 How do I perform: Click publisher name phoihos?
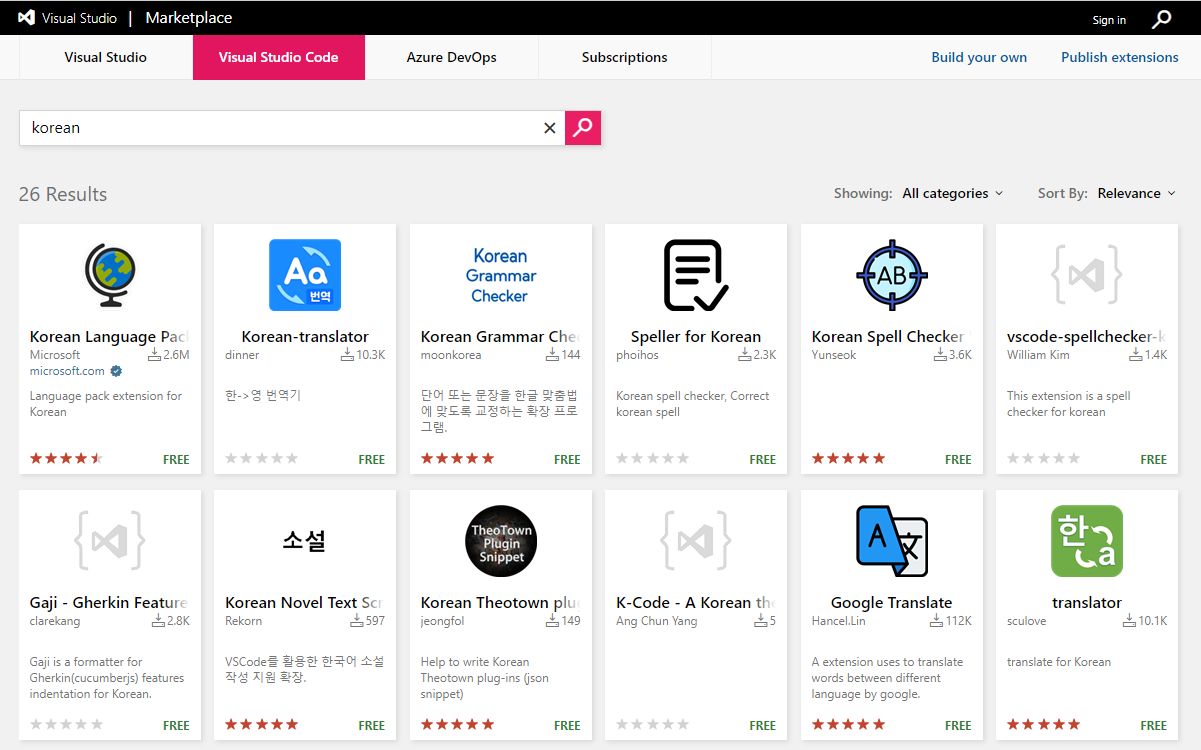pyautogui.click(x=638, y=355)
